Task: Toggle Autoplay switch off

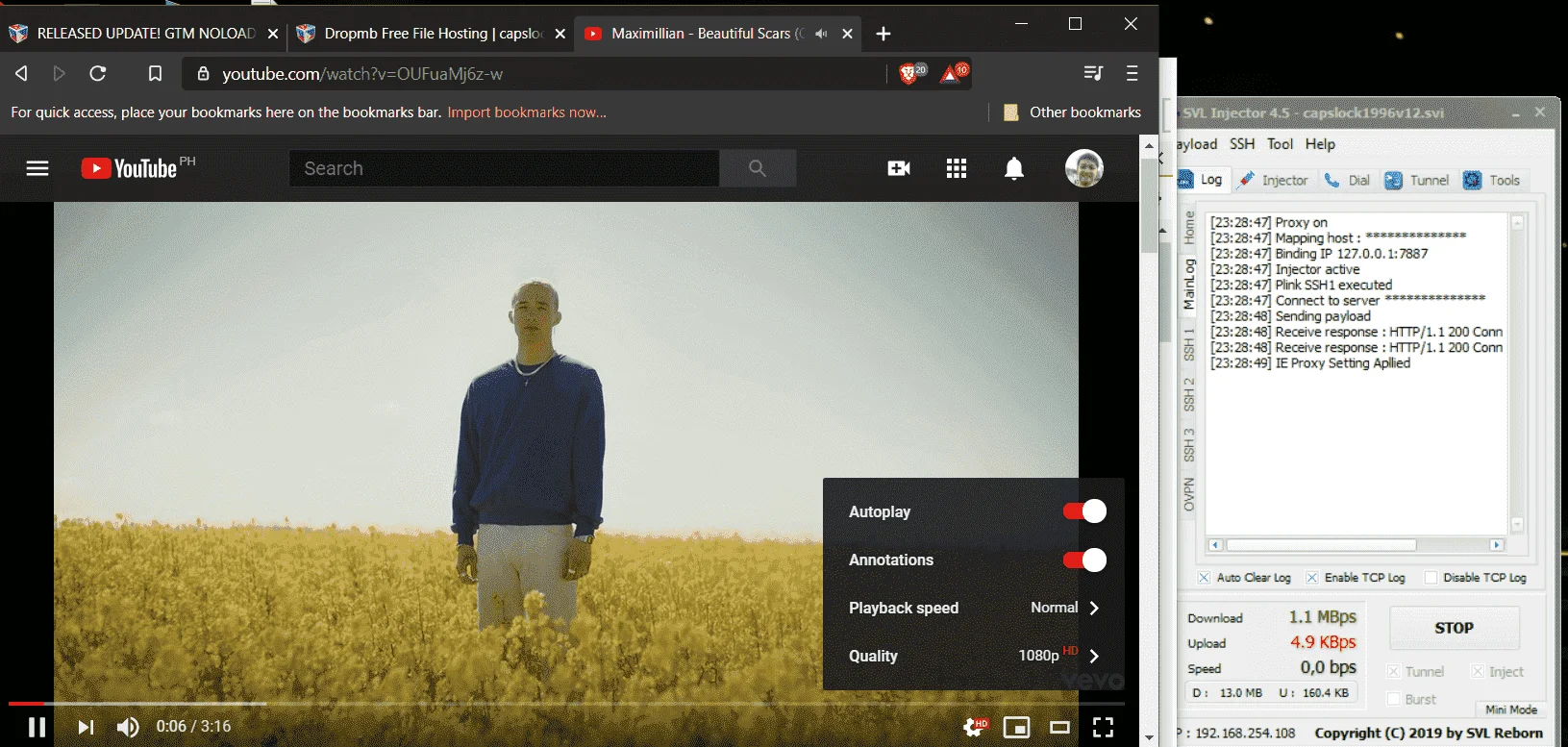Action: pos(1084,511)
